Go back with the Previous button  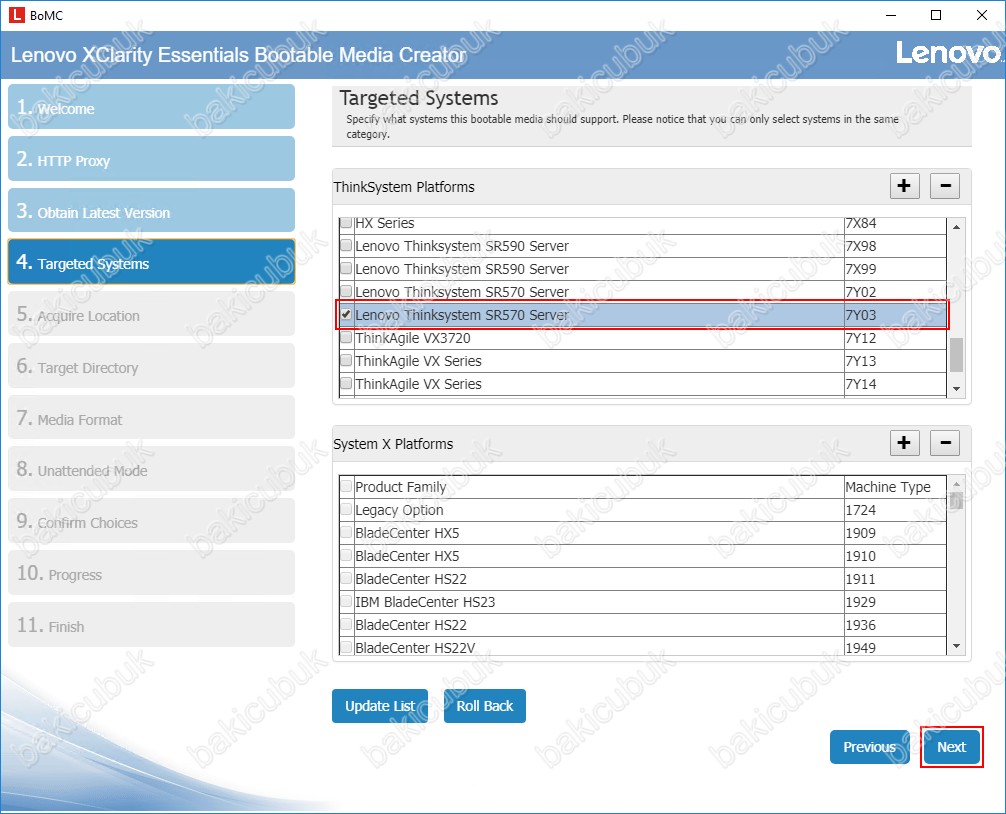click(x=869, y=747)
